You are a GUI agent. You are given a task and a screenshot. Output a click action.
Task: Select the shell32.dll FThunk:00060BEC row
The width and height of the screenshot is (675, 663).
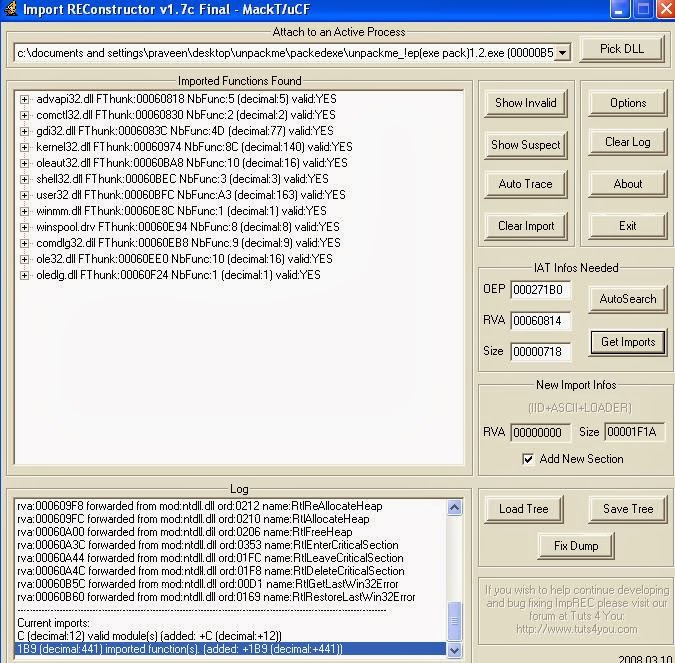pyautogui.click(x=182, y=179)
